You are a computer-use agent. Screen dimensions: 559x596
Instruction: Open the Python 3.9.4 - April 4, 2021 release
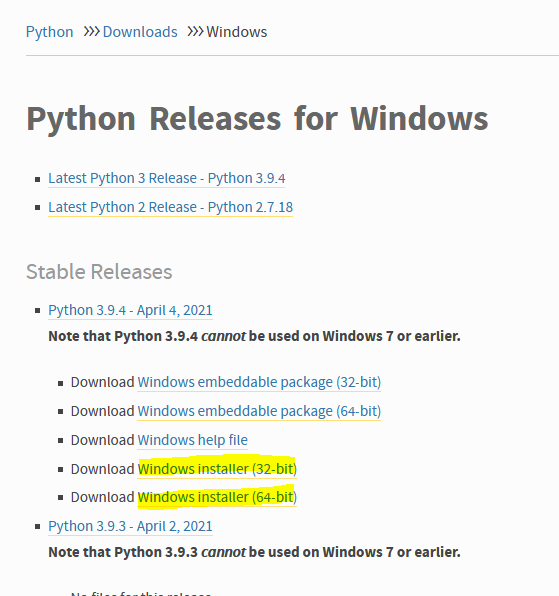[x=130, y=311]
